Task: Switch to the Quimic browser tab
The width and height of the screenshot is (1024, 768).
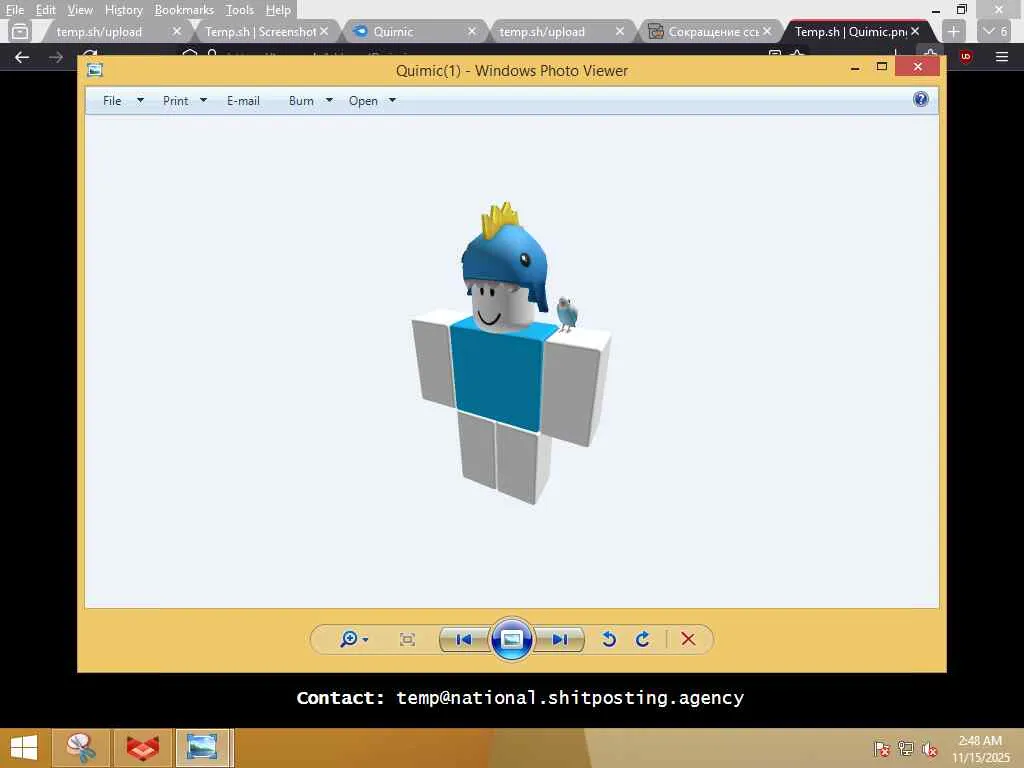Action: tap(405, 31)
